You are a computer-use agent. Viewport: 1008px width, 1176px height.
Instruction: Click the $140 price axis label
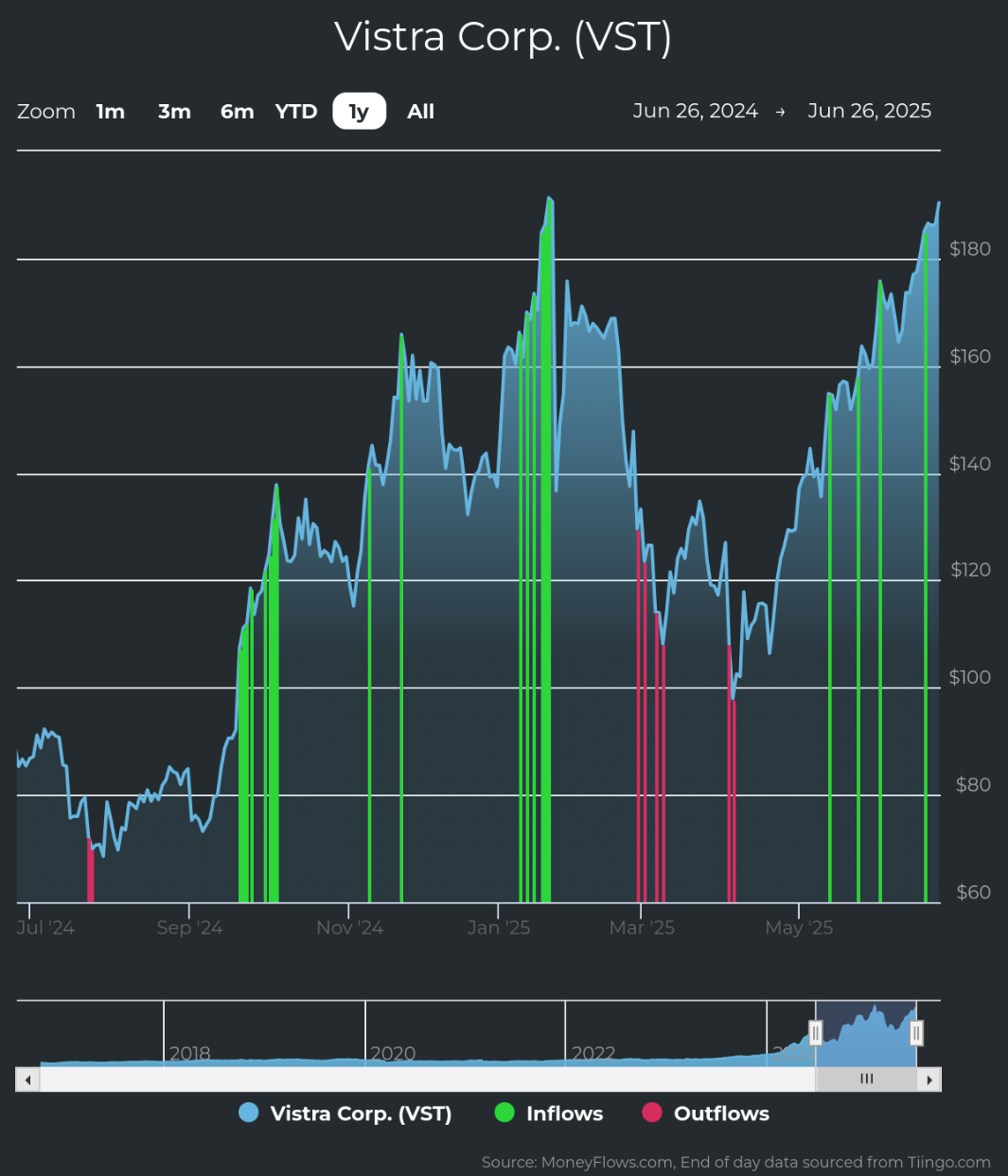pos(970,464)
